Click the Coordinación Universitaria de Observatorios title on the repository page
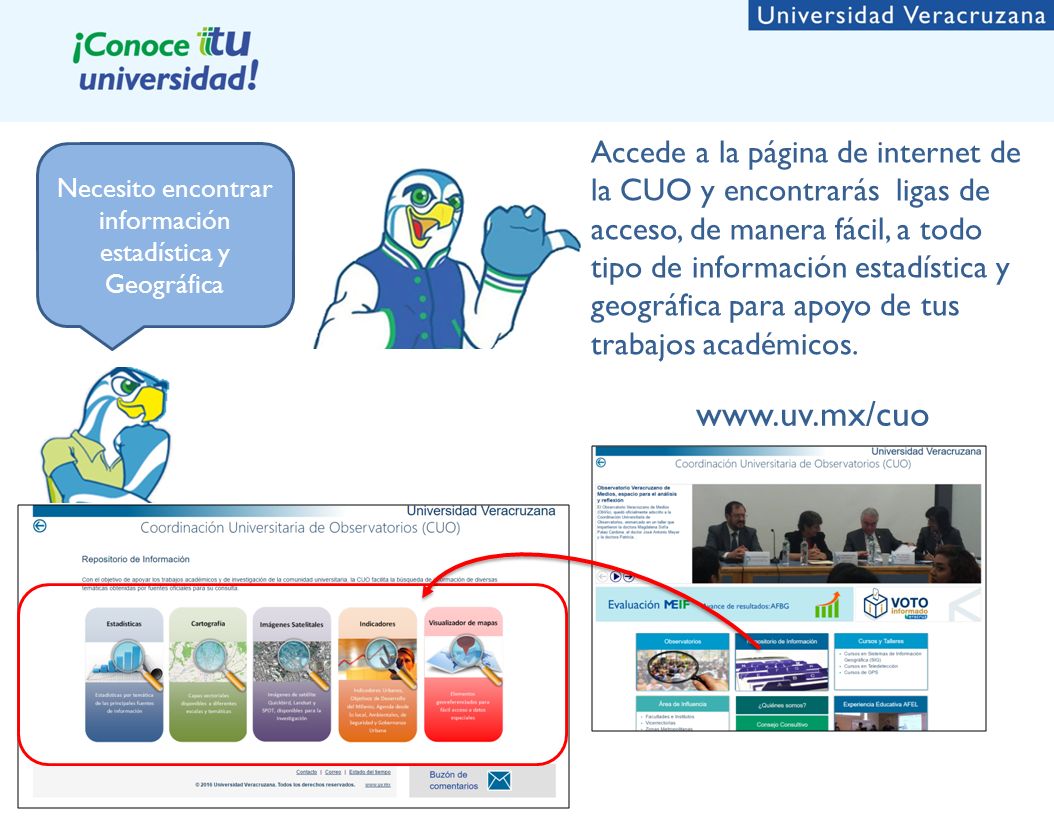 [x=300, y=528]
